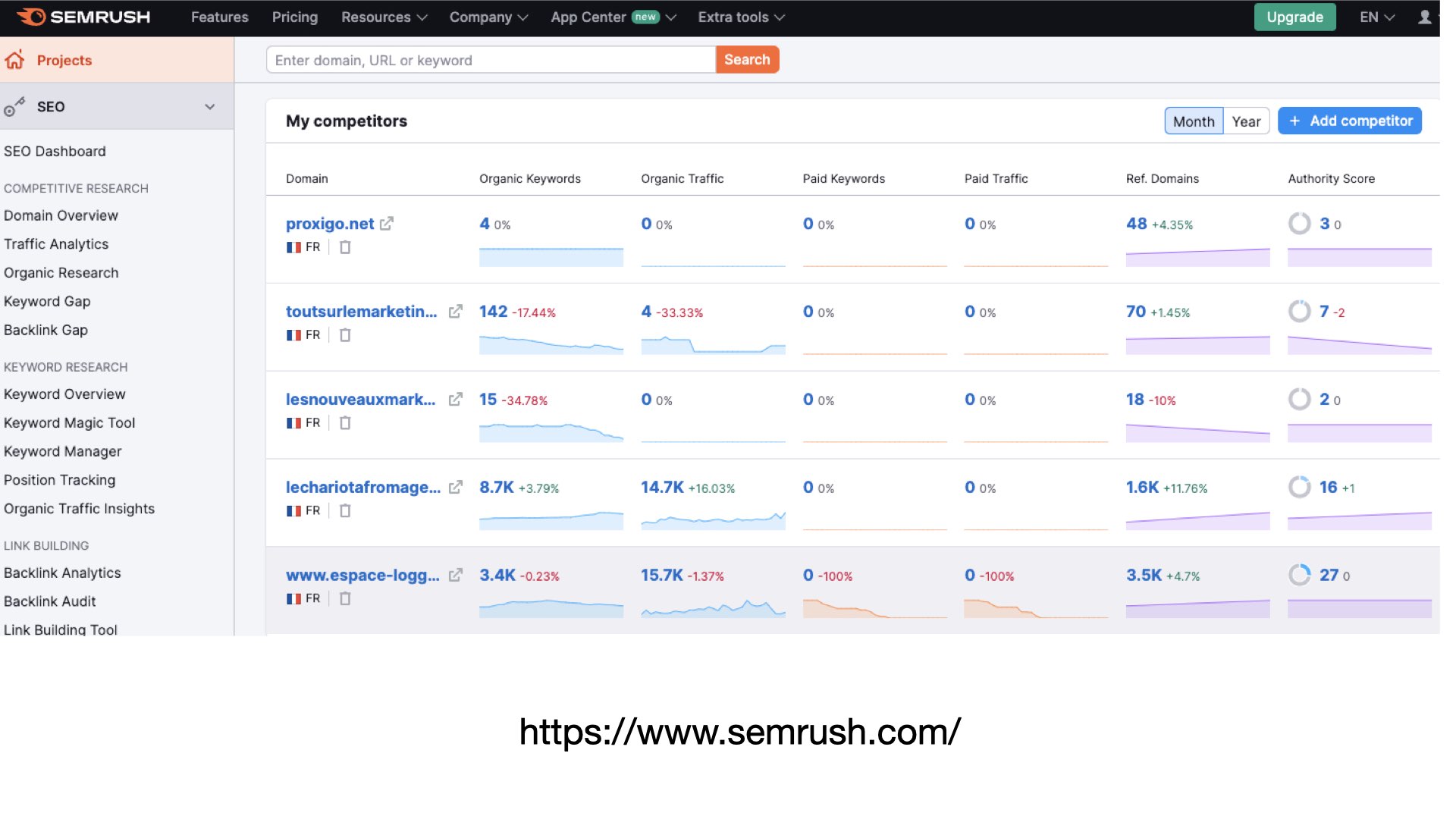
Task: Click the French flag for proxigo.net
Action: [293, 247]
